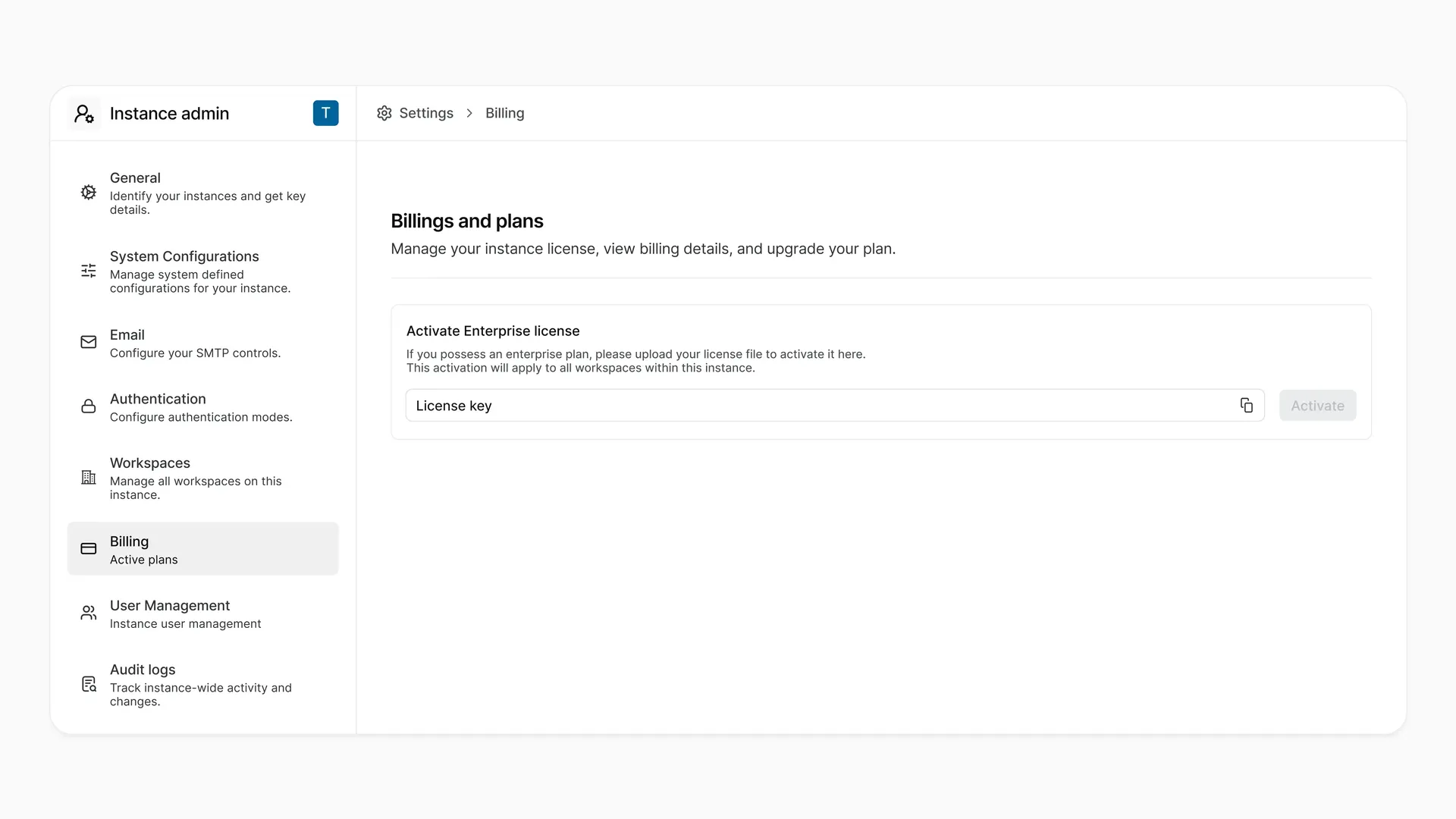
Task: Click the 'Activate Enterprise license' title
Action: [x=493, y=331]
